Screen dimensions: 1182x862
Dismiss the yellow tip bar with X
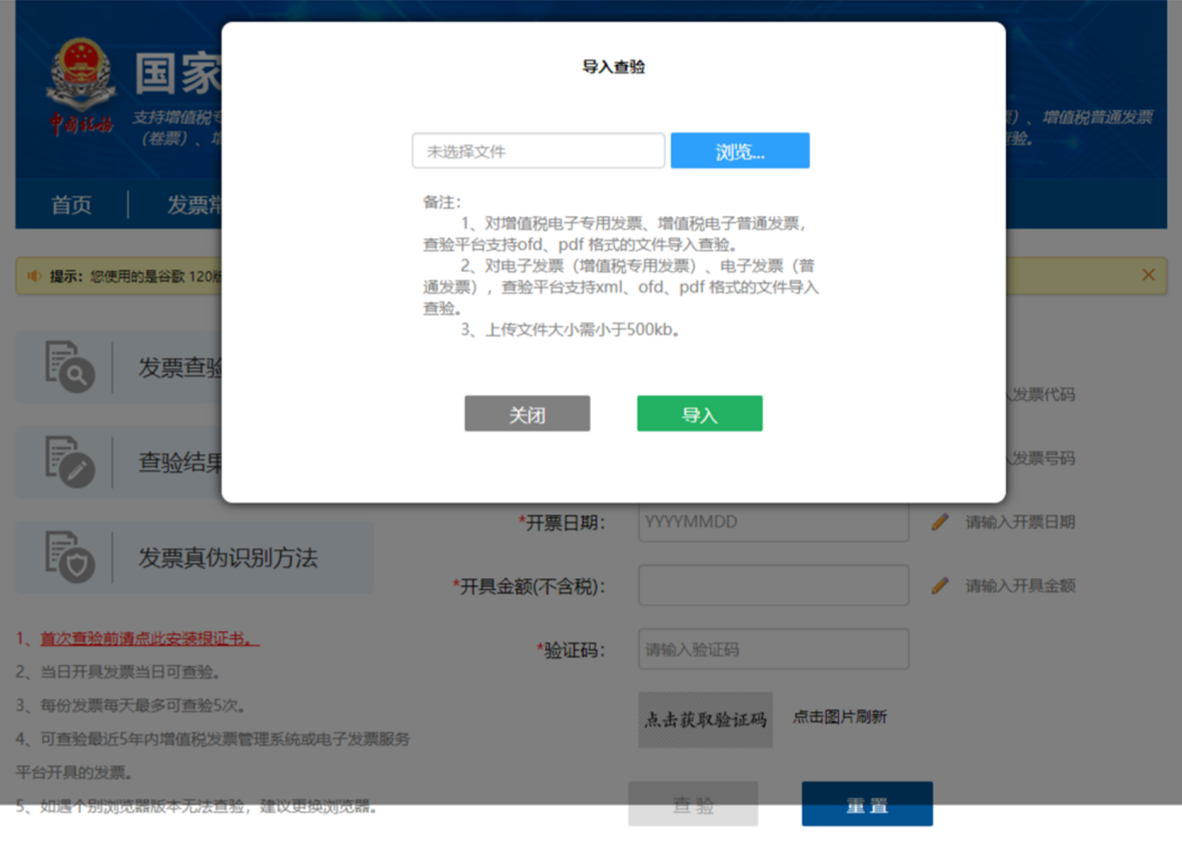pyautogui.click(x=1148, y=275)
